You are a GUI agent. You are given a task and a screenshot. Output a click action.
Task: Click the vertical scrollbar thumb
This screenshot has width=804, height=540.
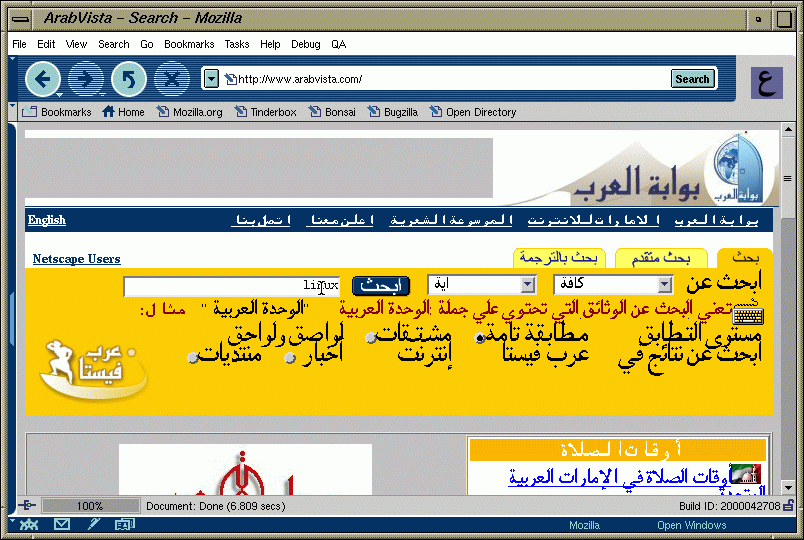point(788,178)
